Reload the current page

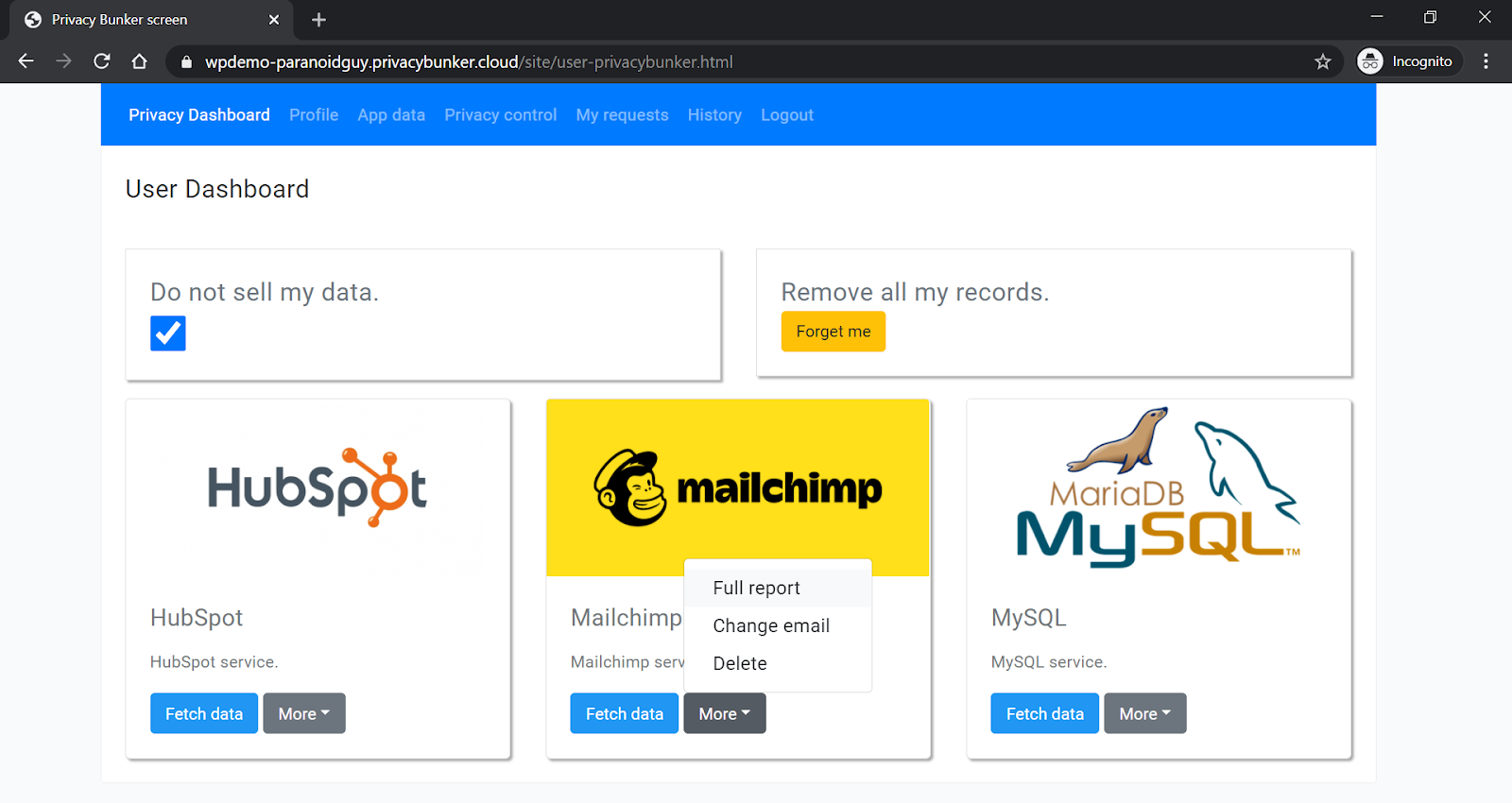(102, 61)
